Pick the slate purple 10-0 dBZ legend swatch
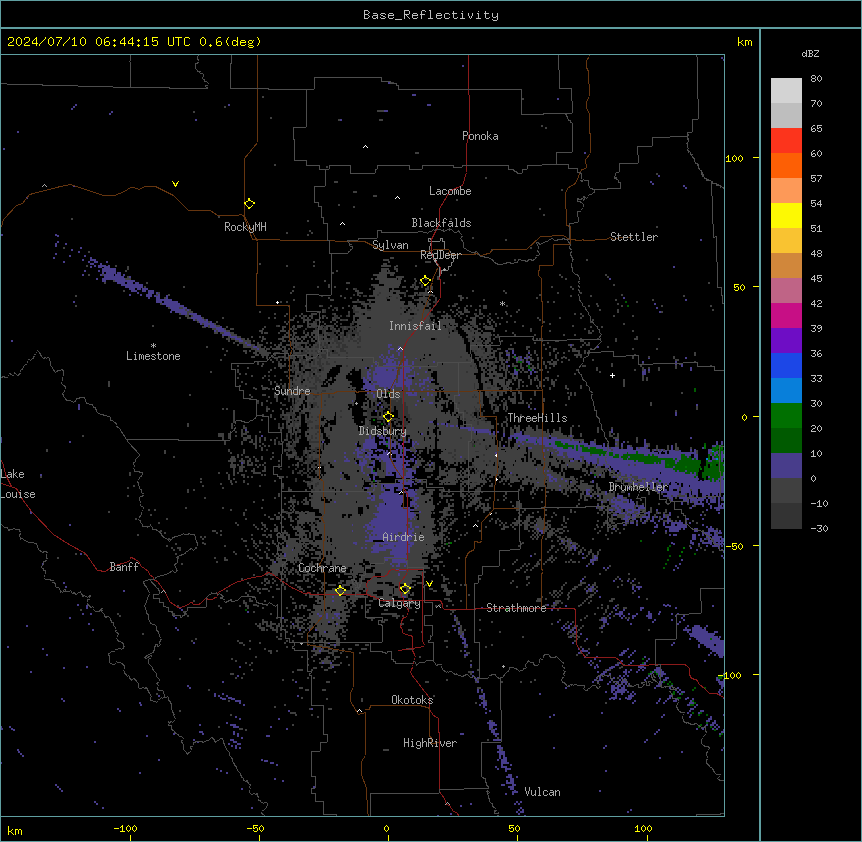This screenshot has height=842, width=862. pos(786,466)
